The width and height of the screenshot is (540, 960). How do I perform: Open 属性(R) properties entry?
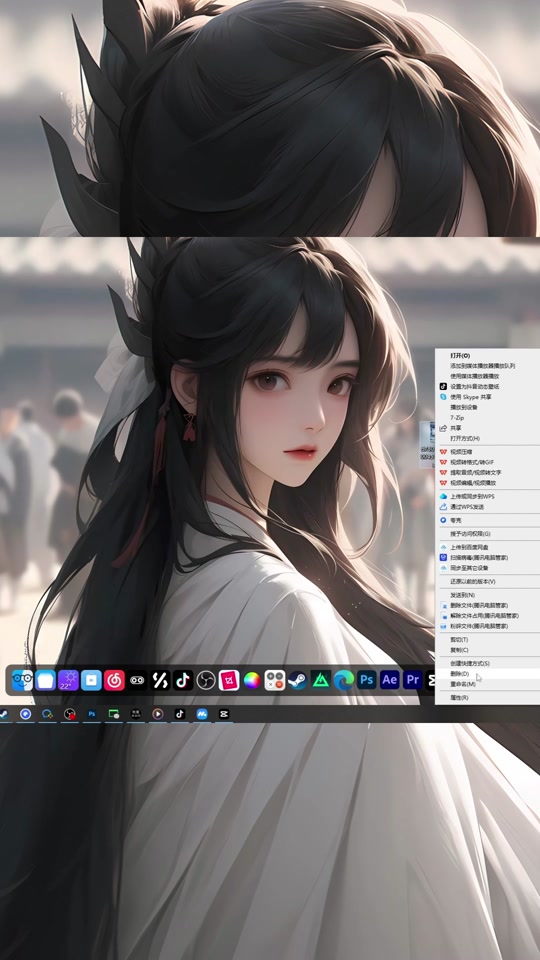487,698
